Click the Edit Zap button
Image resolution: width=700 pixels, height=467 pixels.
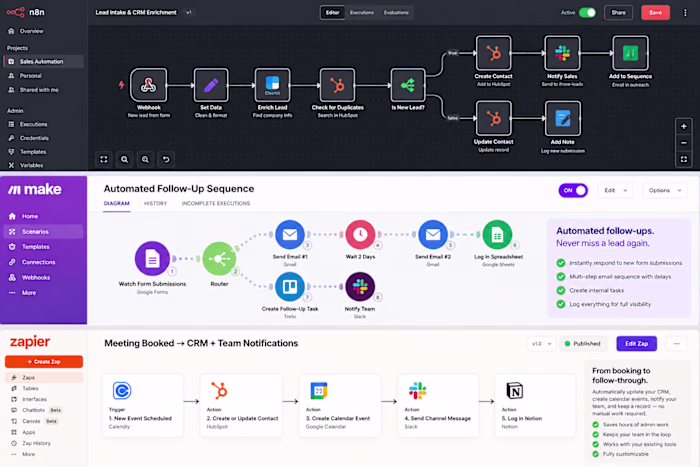[636, 344]
